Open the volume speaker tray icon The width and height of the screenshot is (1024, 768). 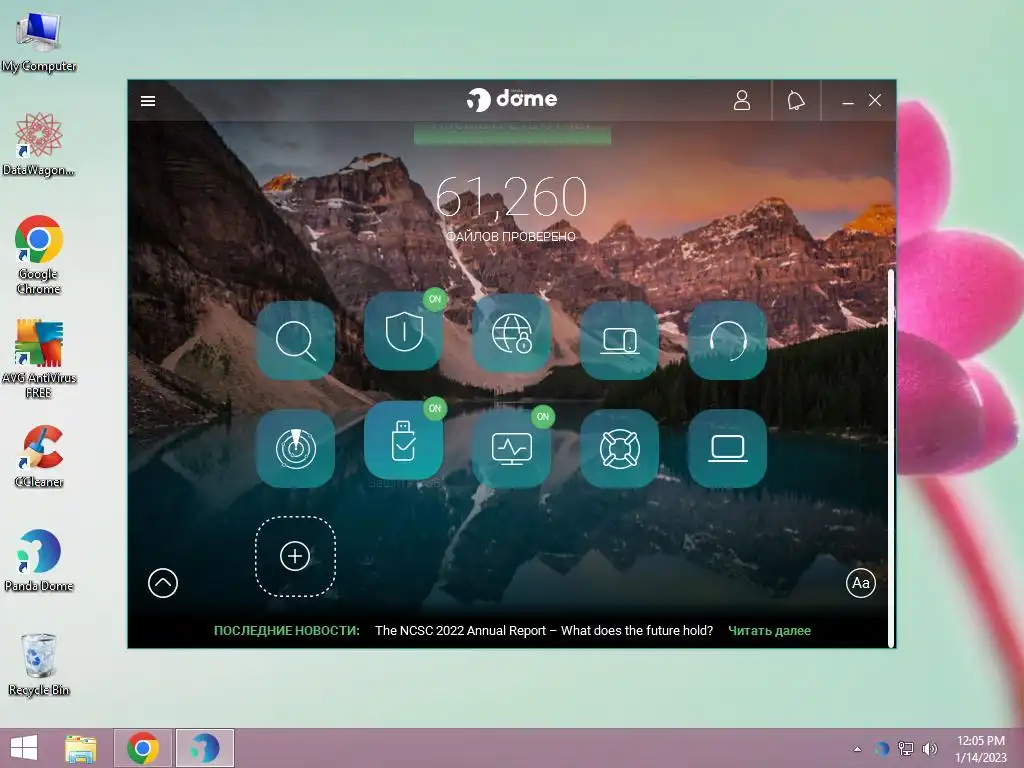930,748
